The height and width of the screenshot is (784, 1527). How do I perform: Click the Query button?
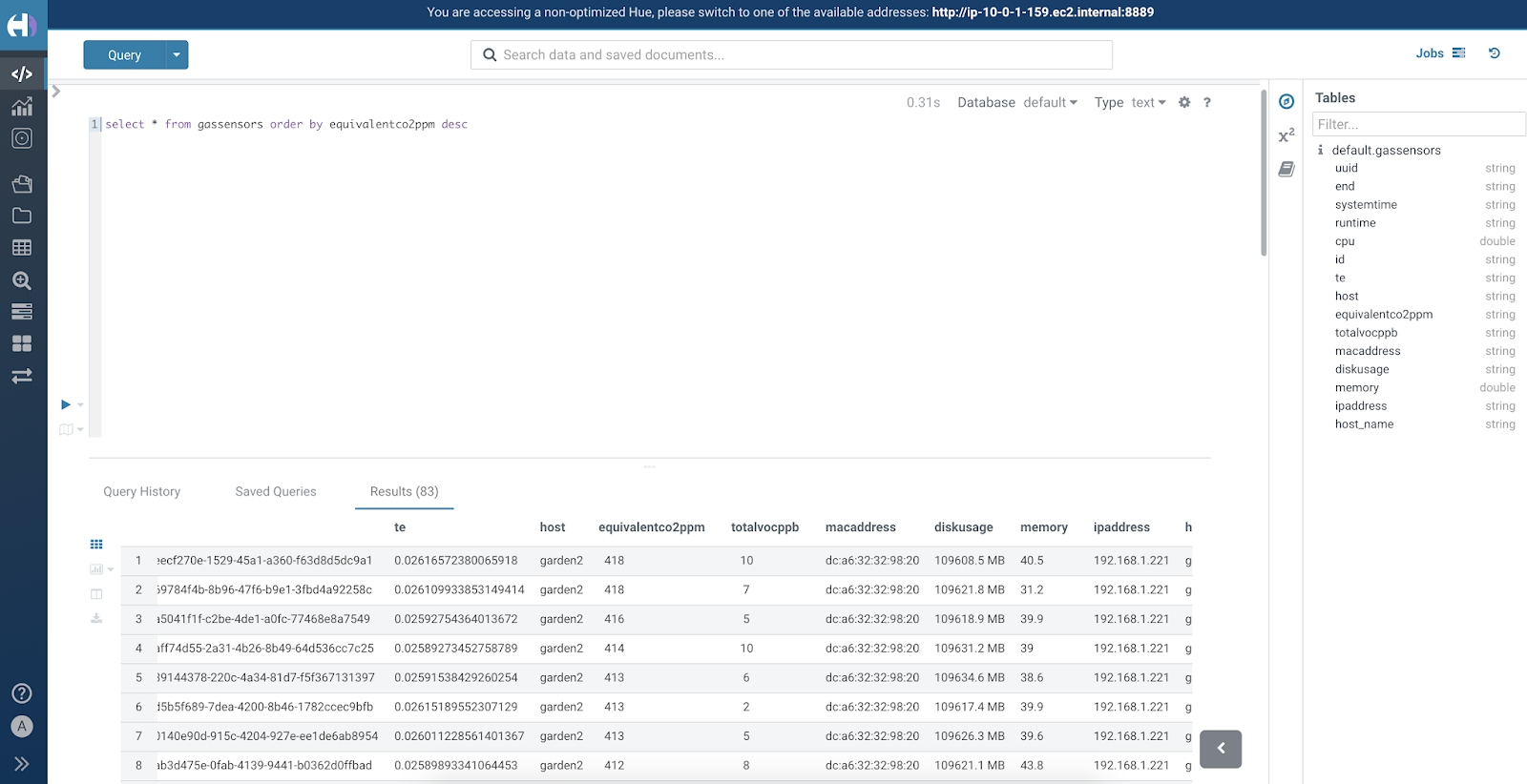point(124,55)
